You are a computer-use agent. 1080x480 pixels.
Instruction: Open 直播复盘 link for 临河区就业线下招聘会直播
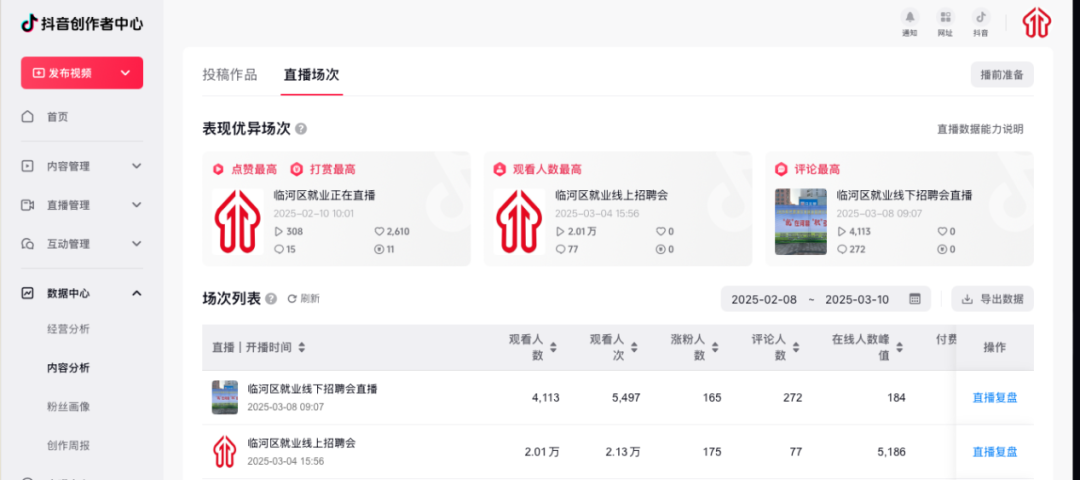[x=994, y=397]
